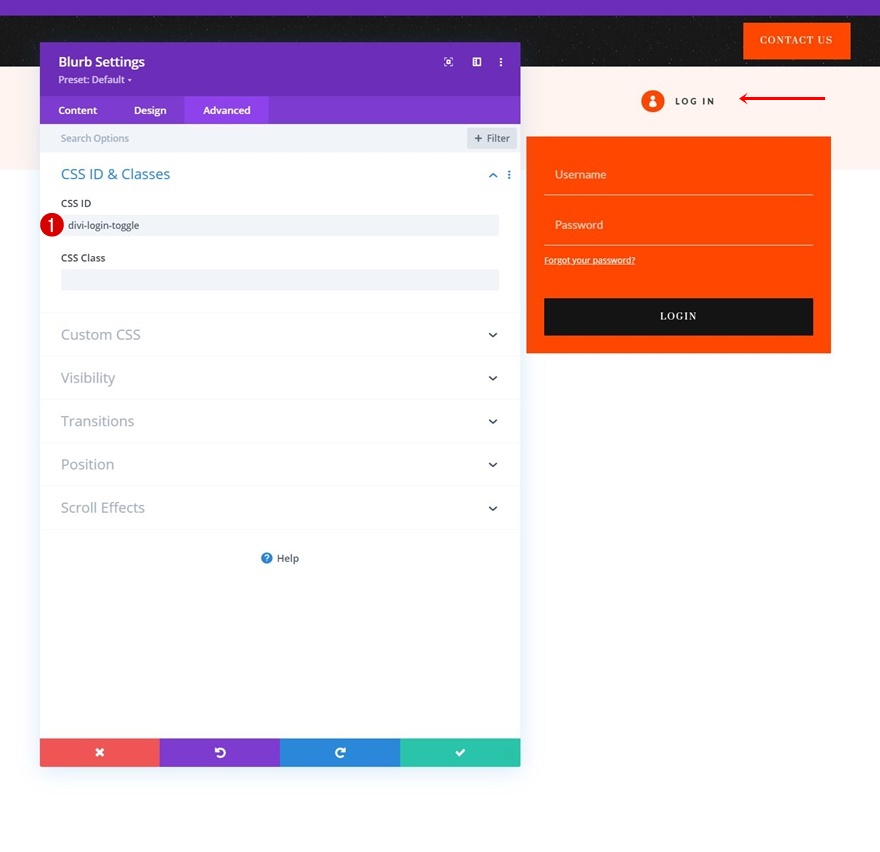Undo last change with purple undo button
880x852 pixels.
pyautogui.click(x=220, y=752)
